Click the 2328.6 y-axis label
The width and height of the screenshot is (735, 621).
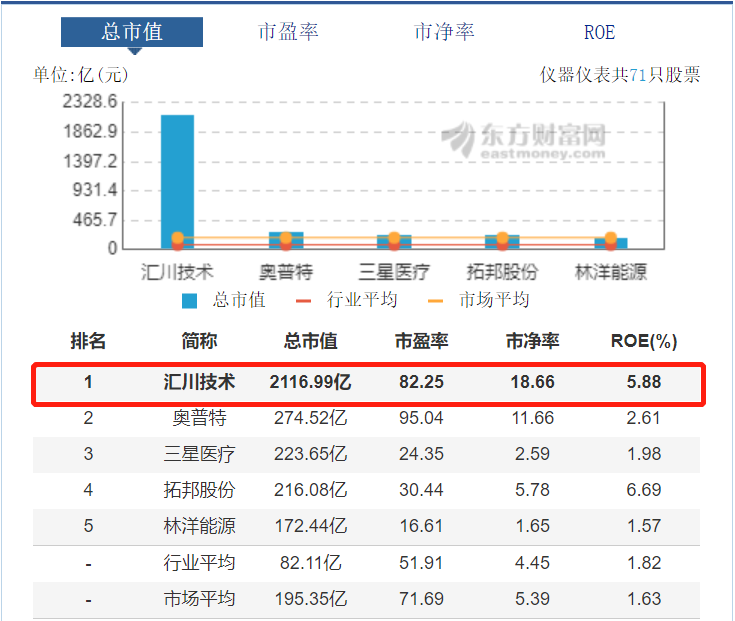(90, 101)
